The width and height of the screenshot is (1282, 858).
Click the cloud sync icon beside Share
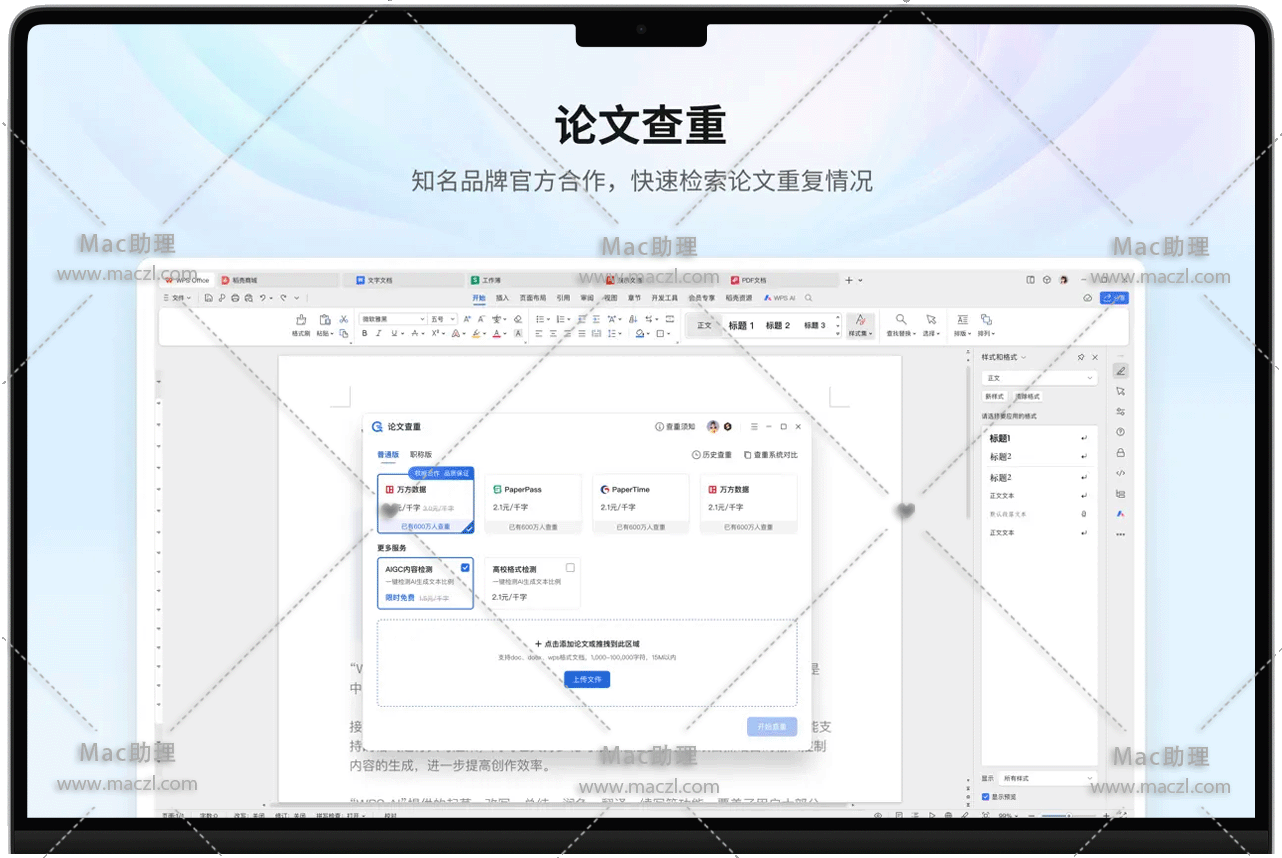[x=1088, y=298]
